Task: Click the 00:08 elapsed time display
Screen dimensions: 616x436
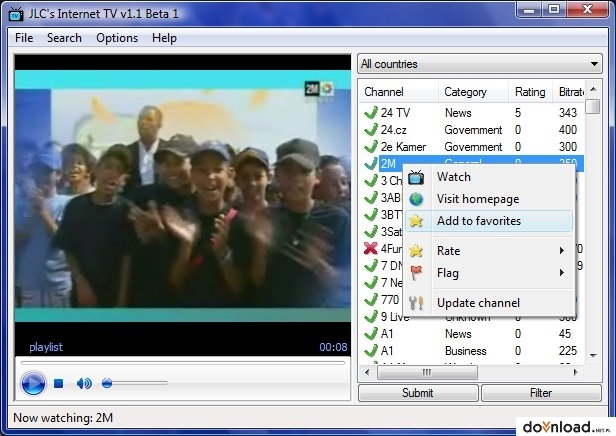Action: [333, 347]
